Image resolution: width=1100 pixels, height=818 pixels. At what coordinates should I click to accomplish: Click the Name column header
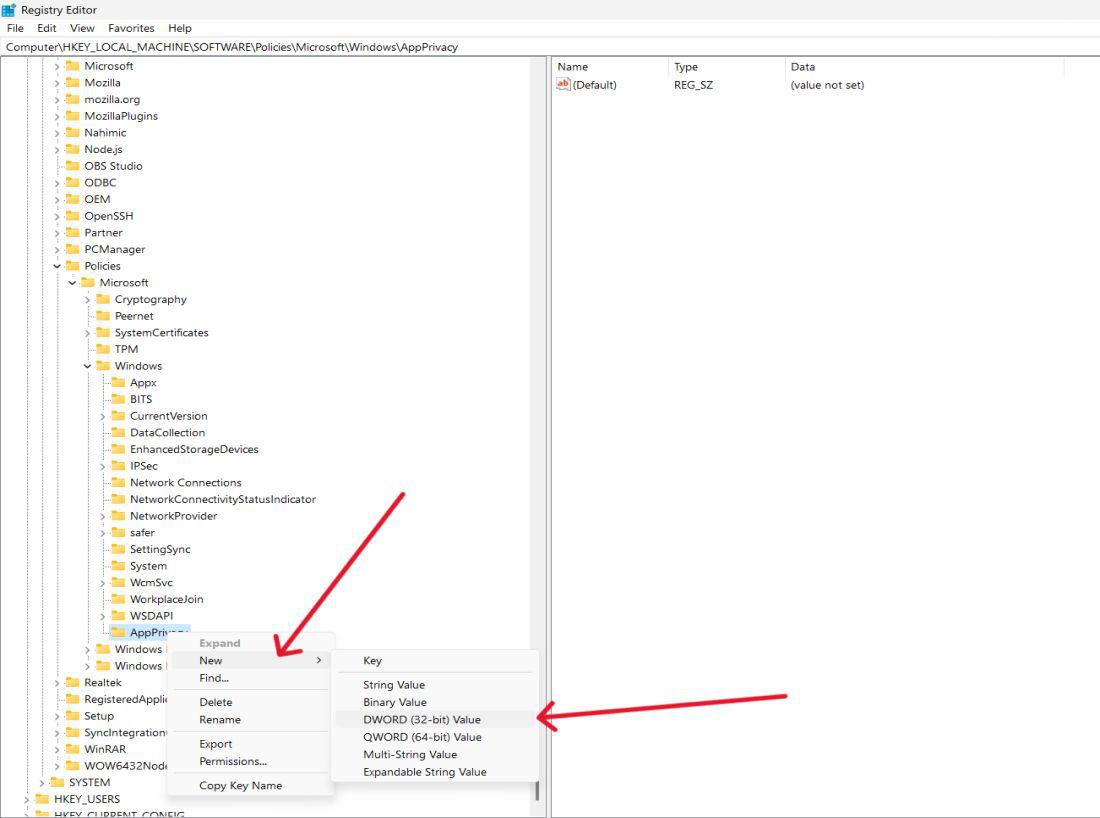[x=610, y=67]
